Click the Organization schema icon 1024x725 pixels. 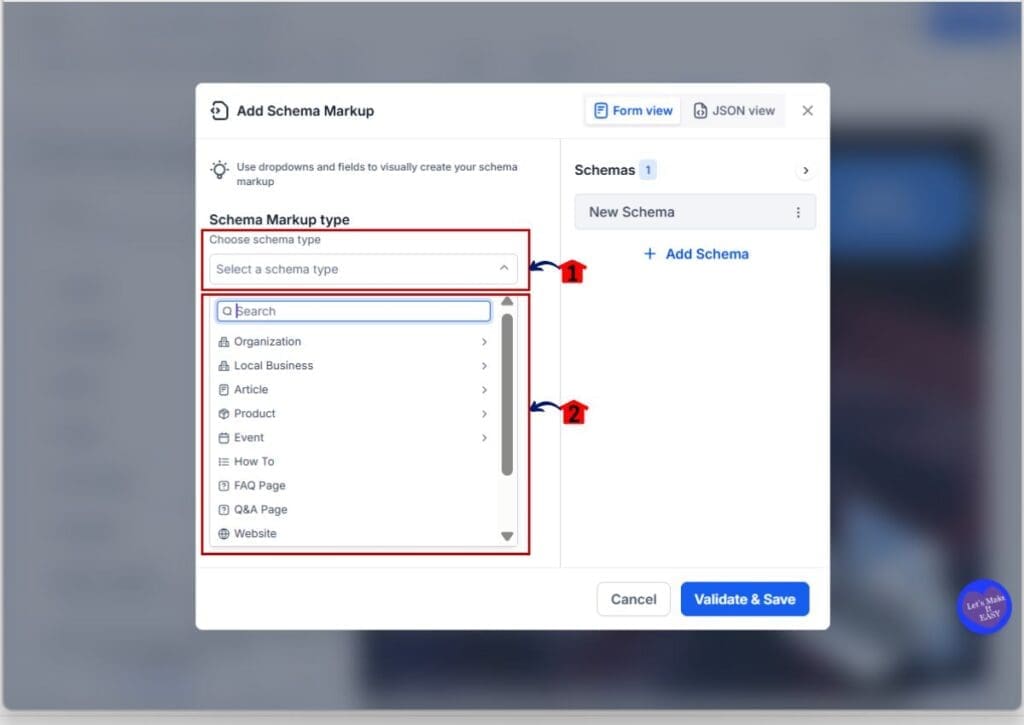click(222, 341)
